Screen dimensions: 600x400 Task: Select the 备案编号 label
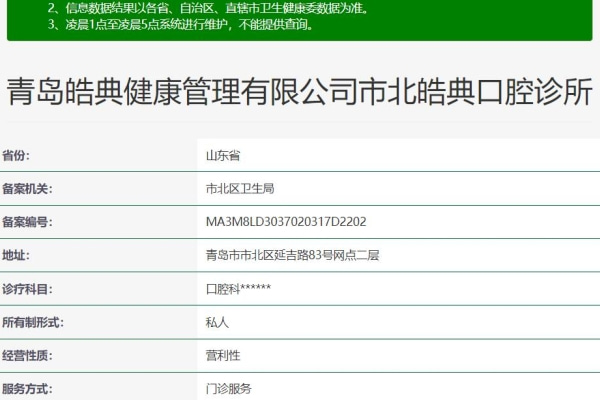[x=27, y=222]
